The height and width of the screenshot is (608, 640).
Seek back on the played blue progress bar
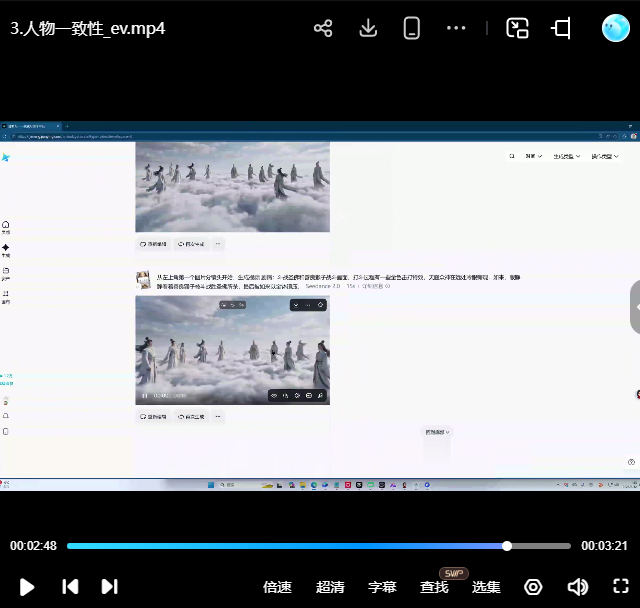tap(286, 546)
